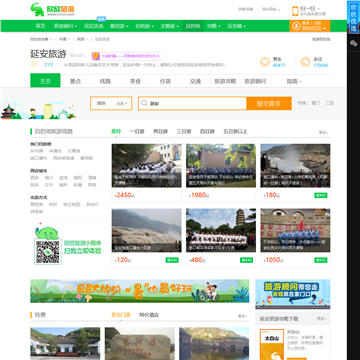Click hot search link 厦门

pos(316,103)
